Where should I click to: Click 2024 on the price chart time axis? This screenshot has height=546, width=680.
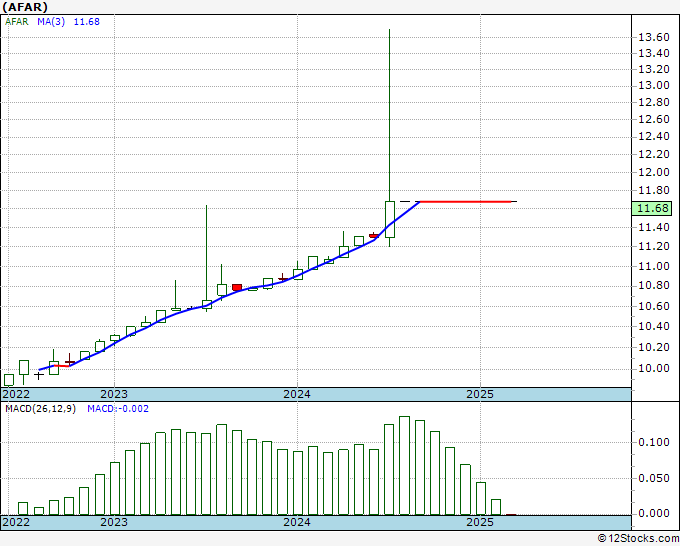pyautogui.click(x=297, y=393)
